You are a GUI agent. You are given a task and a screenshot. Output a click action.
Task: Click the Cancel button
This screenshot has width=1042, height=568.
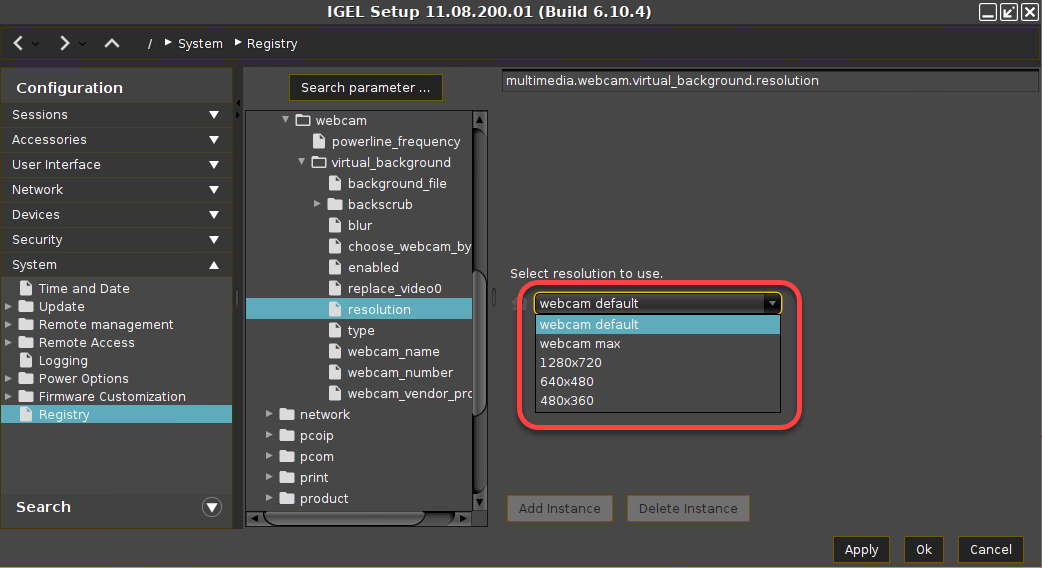click(990, 549)
